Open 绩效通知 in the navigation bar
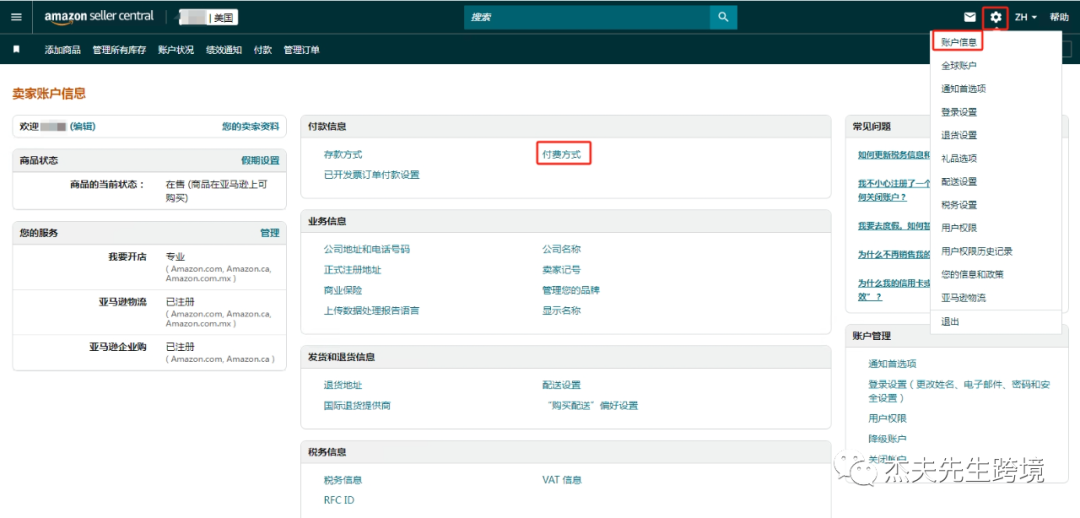 point(224,50)
